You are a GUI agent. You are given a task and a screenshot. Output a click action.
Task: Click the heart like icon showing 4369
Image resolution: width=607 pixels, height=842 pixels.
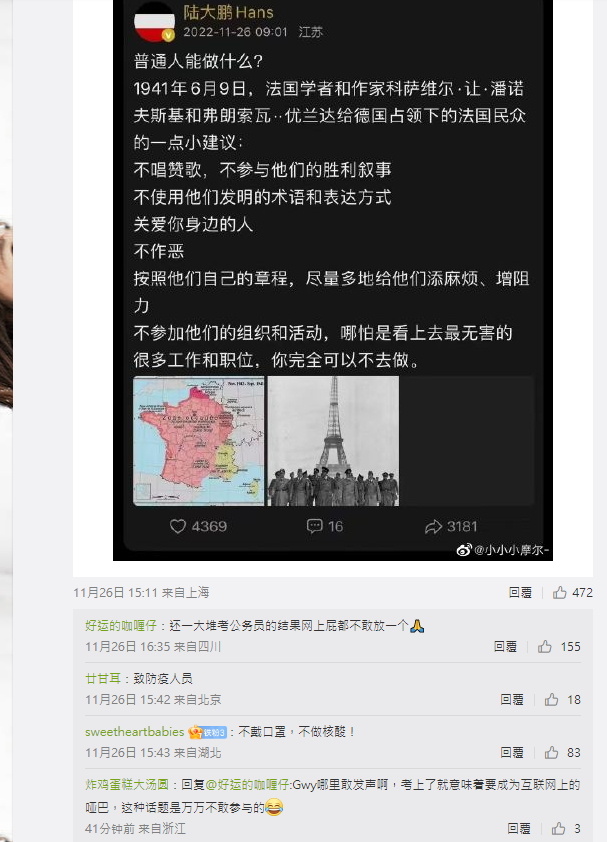click(178, 526)
